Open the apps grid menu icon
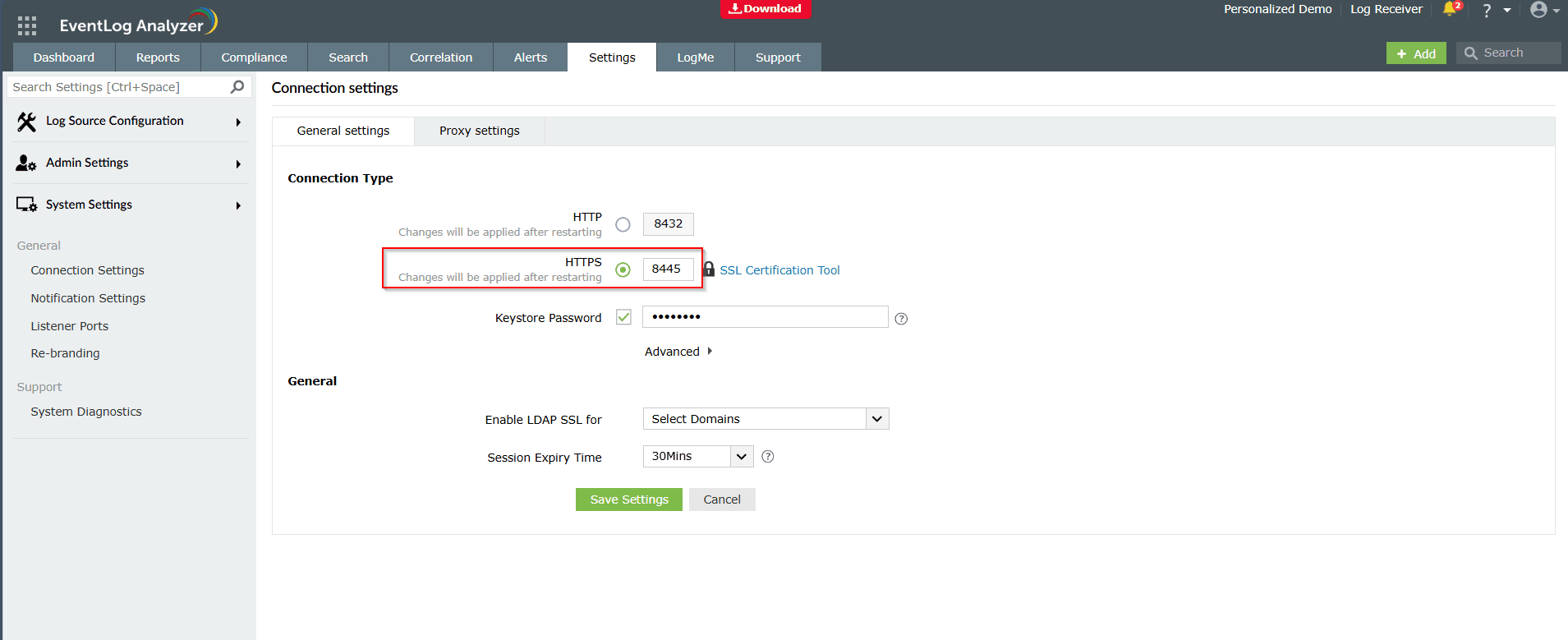 tap(27, 25)
